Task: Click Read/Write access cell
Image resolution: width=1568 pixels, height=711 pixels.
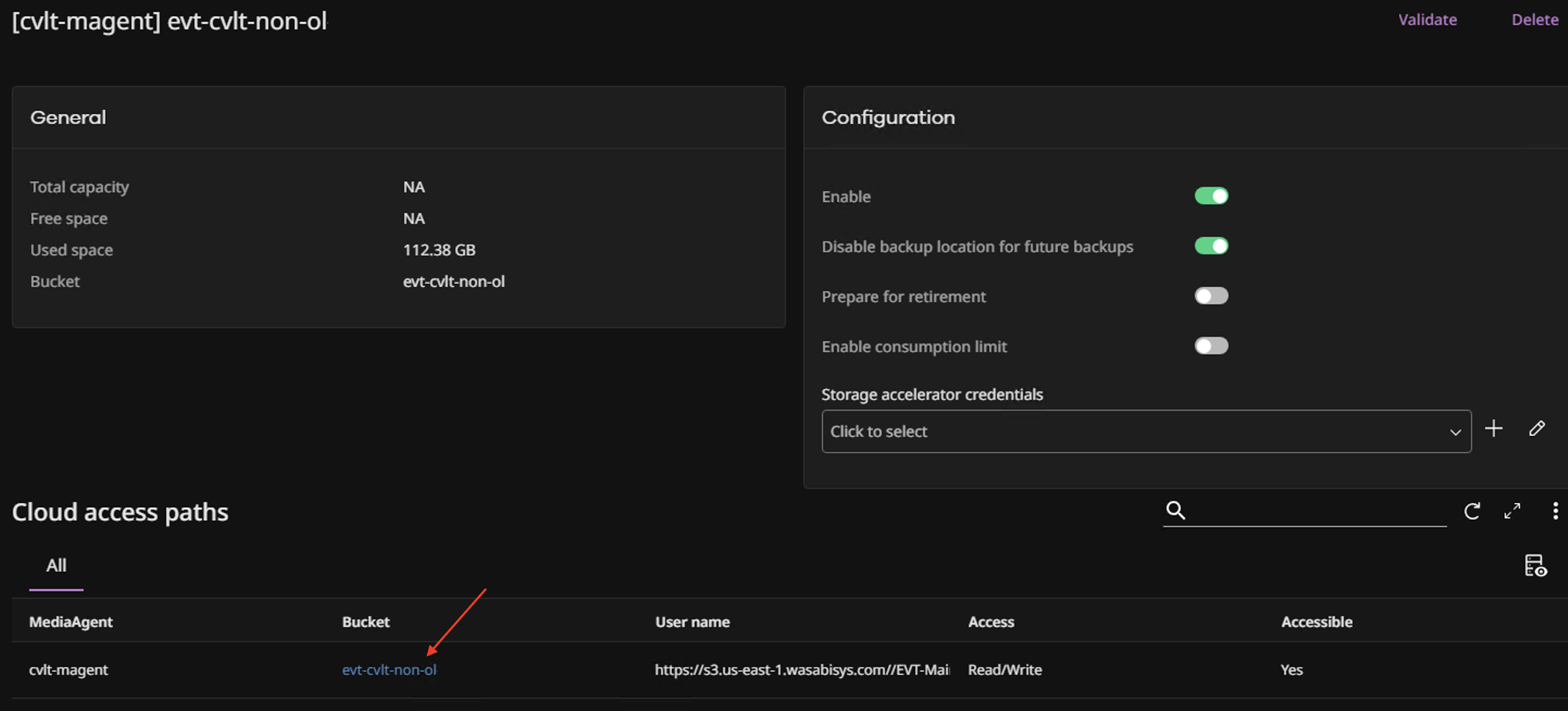Action: (x=1004, y=670)
